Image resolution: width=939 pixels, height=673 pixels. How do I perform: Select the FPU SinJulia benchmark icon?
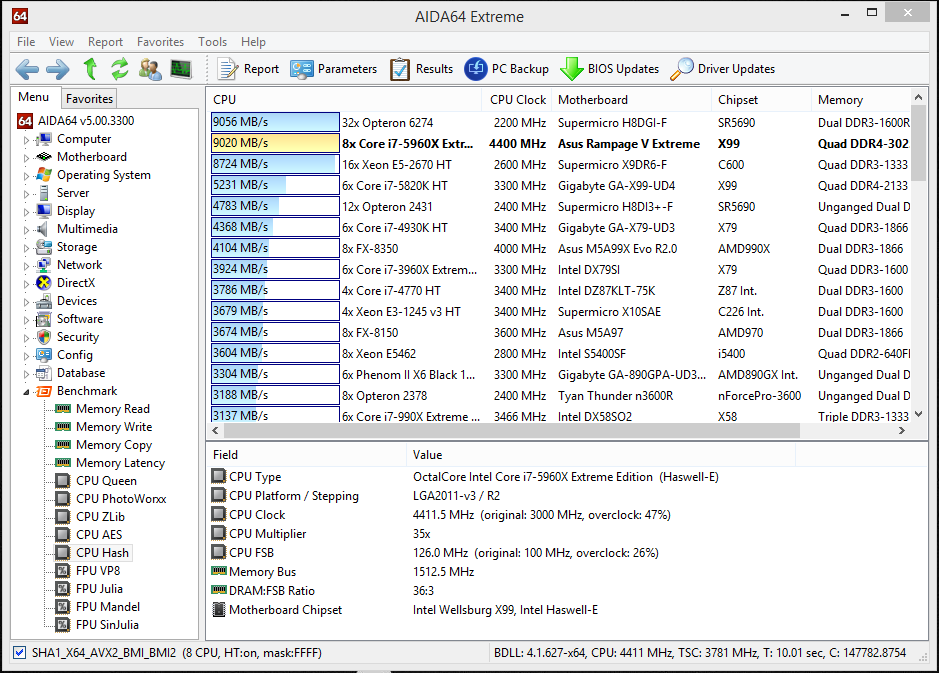[63, 625]
